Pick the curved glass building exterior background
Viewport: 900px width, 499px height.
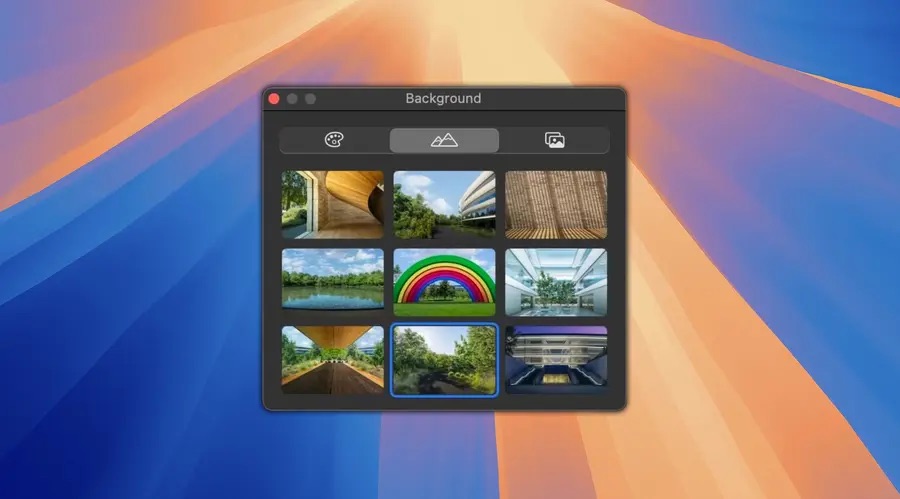[444, 204]
